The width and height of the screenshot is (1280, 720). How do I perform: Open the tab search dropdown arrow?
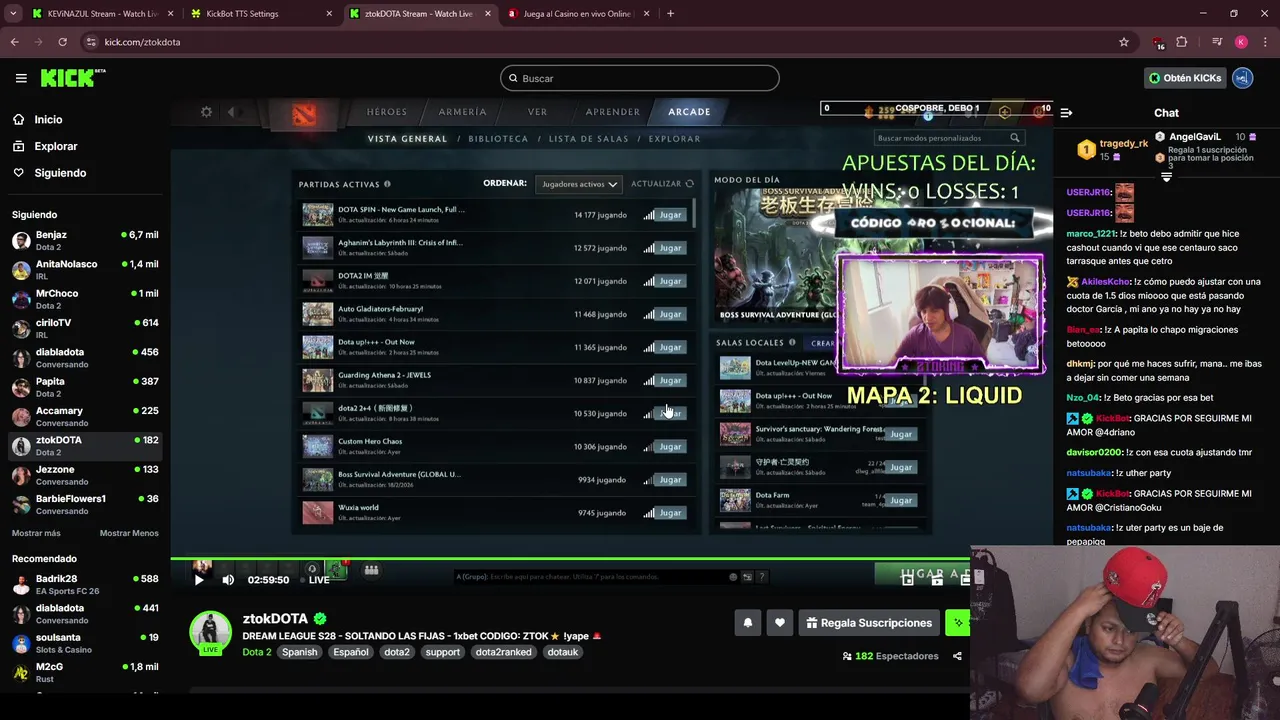coord(13,14)
